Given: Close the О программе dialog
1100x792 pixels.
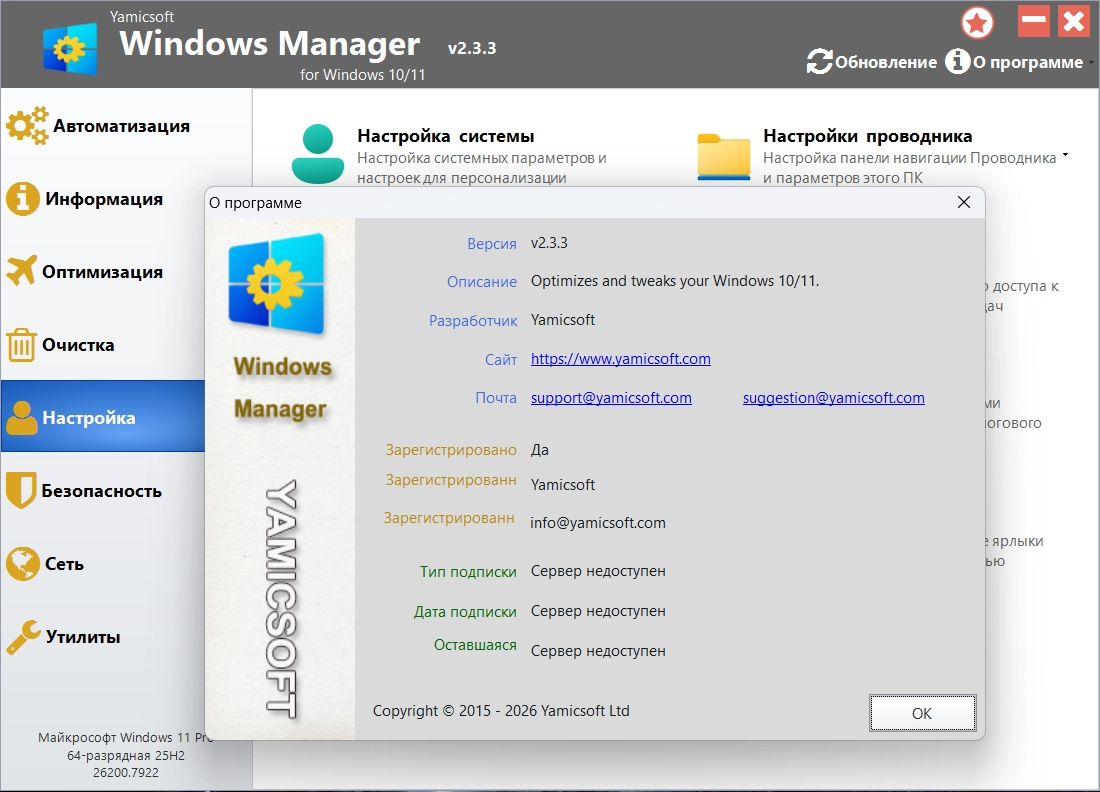Looking at the screenshot, I should point(964,202).
